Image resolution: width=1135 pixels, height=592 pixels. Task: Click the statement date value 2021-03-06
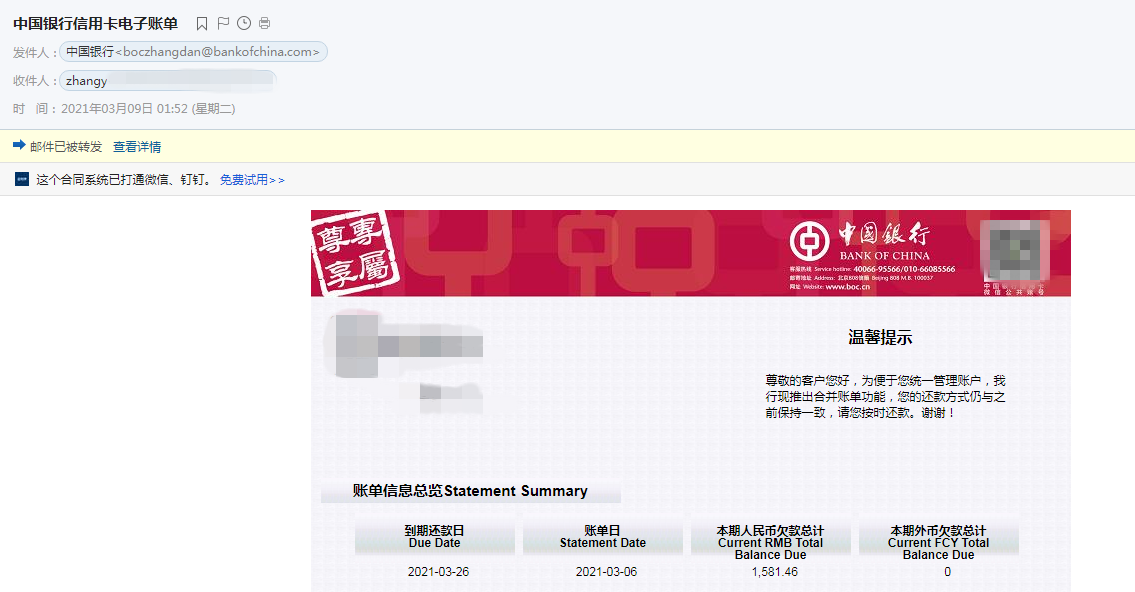pyautogui.click(x=606, y=572)
